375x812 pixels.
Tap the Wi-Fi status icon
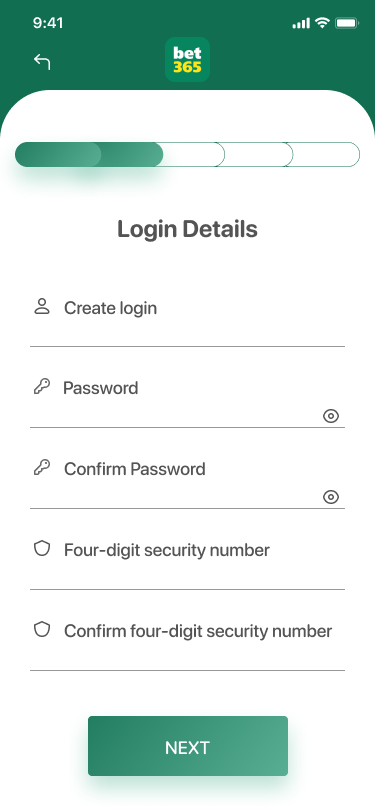coord(322,23)
